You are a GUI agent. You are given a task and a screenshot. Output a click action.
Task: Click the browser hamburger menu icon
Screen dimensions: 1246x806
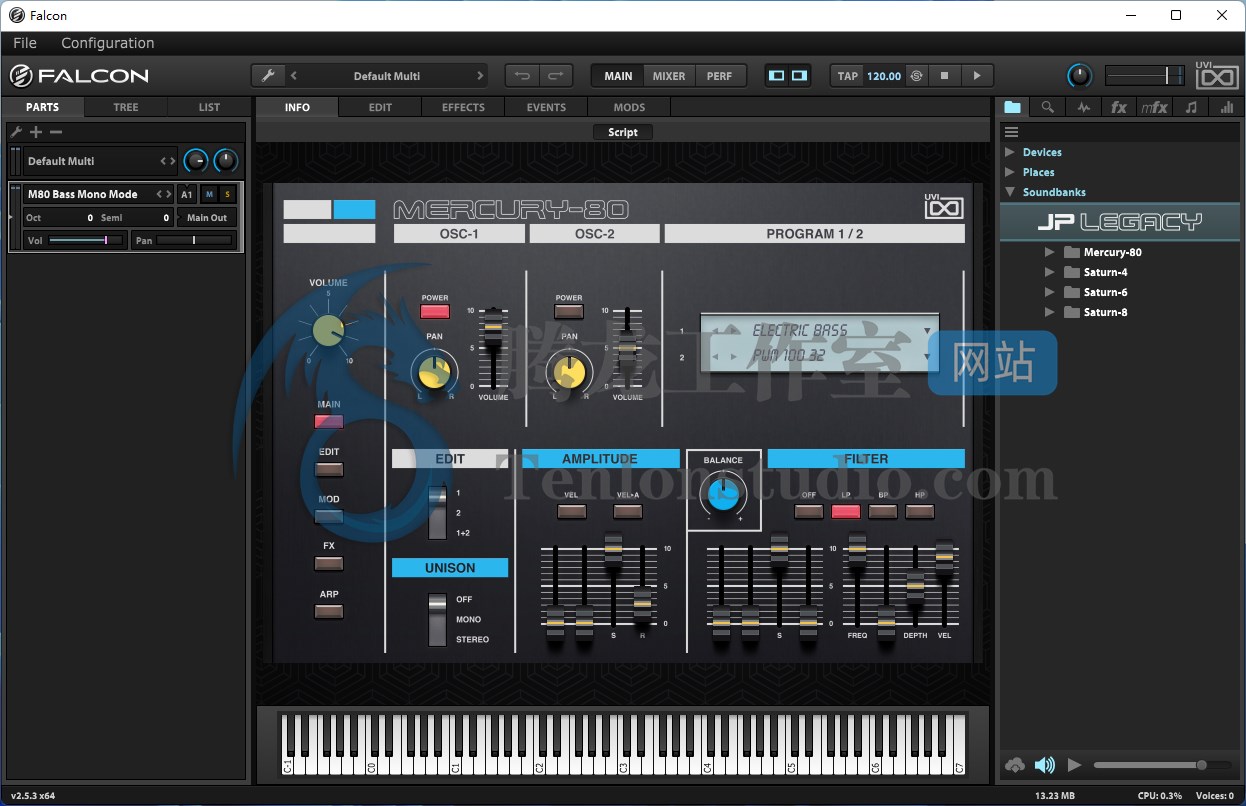(x=1011, y=132)
